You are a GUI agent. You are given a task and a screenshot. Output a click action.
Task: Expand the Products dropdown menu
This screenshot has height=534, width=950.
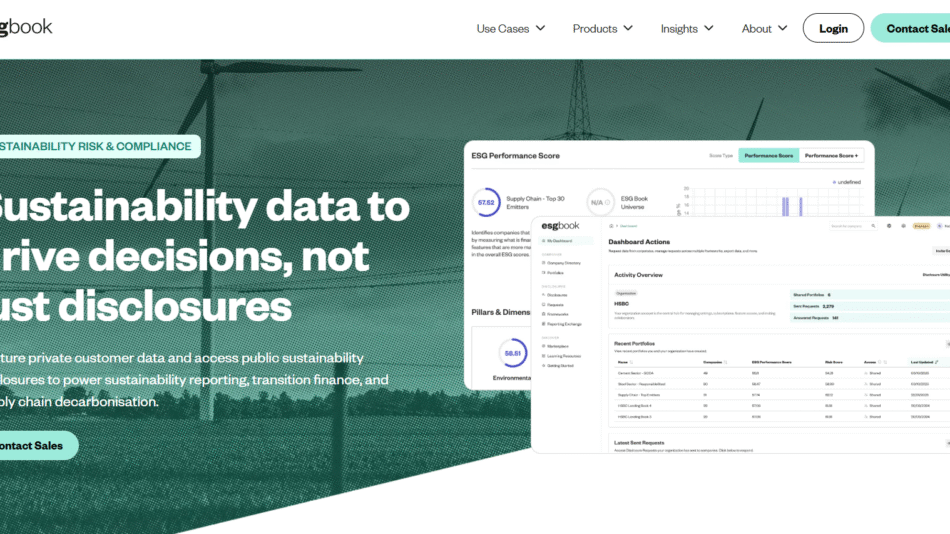click(602, 29)
